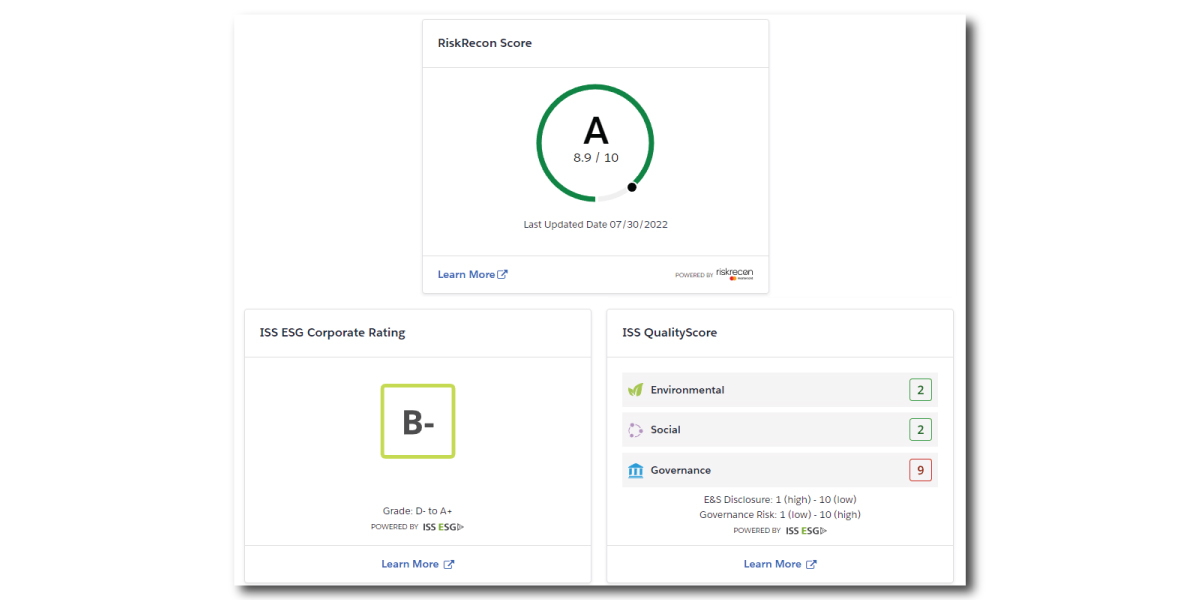Screen dimensions: 1200x600
Task: Click external link icon in RiskRecon card
Action: coord(503,275)
